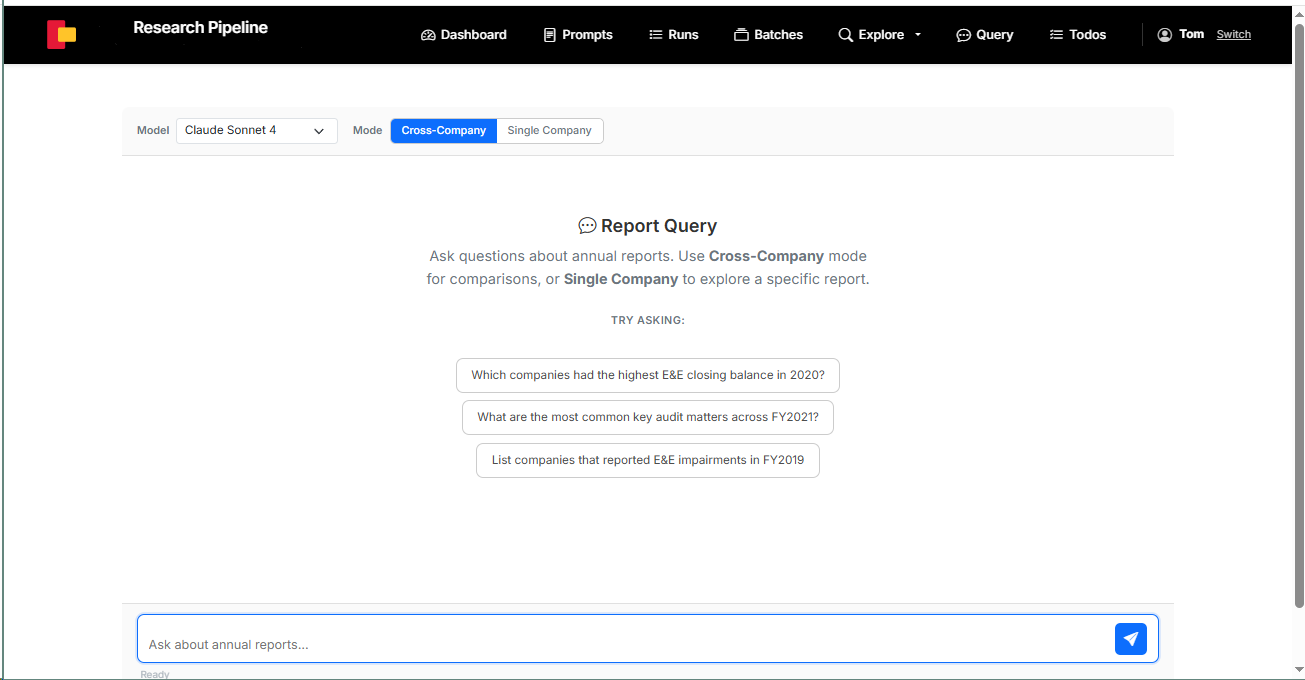Click the Batches clipboard icon

[740, 34]
